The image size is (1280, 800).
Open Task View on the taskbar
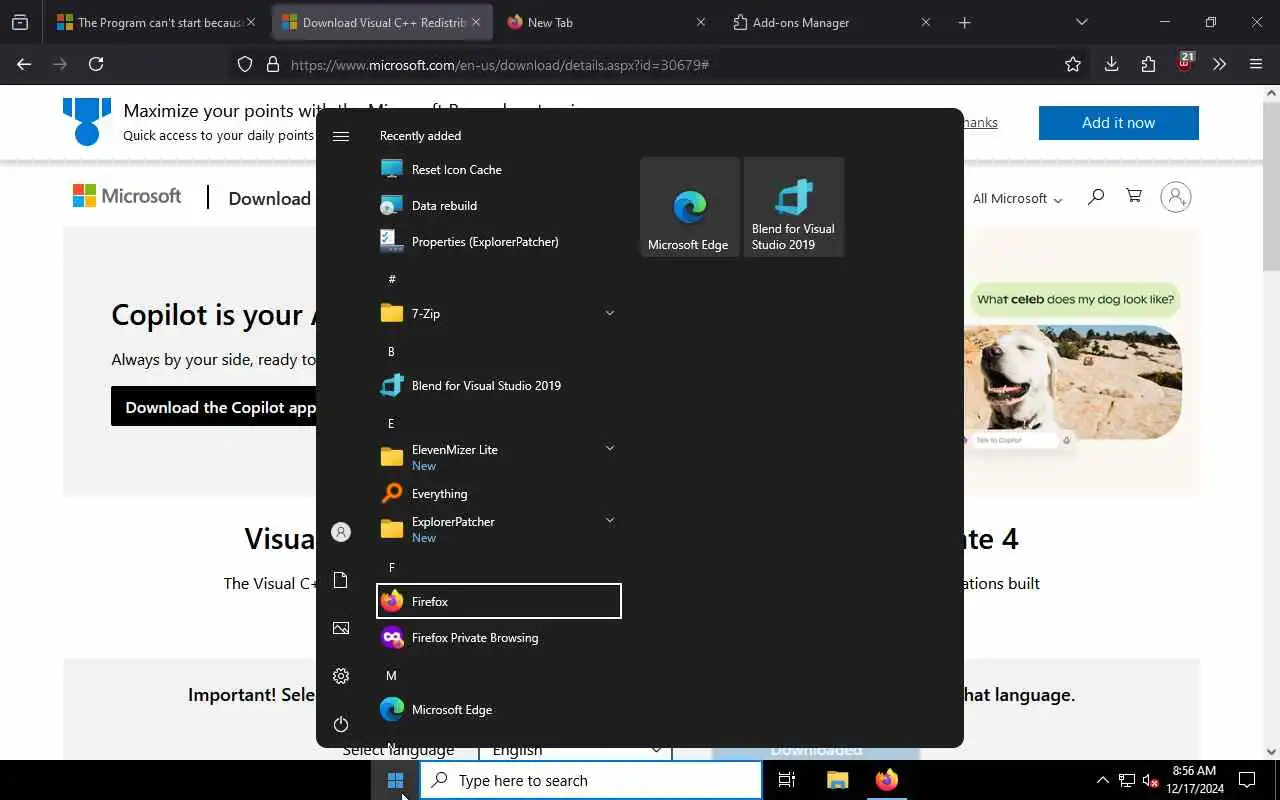[787, 780]
